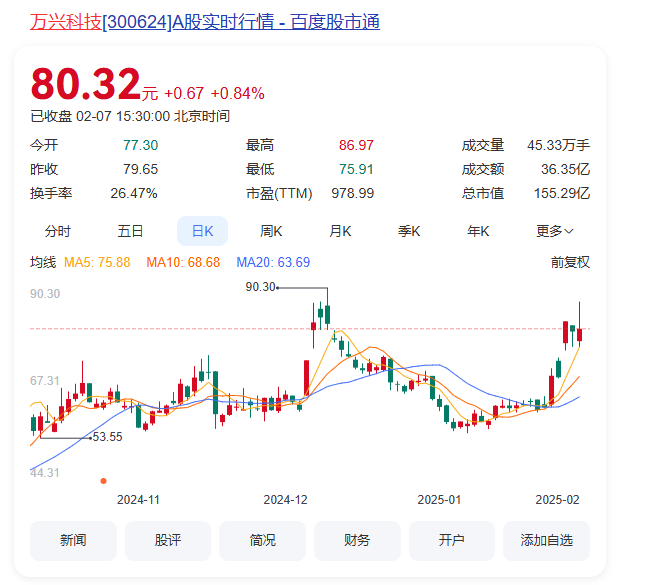Click the 市盈(TTM) value 978.99
The height and width of the screenshot is (585, 657).
tap(352, 193)
